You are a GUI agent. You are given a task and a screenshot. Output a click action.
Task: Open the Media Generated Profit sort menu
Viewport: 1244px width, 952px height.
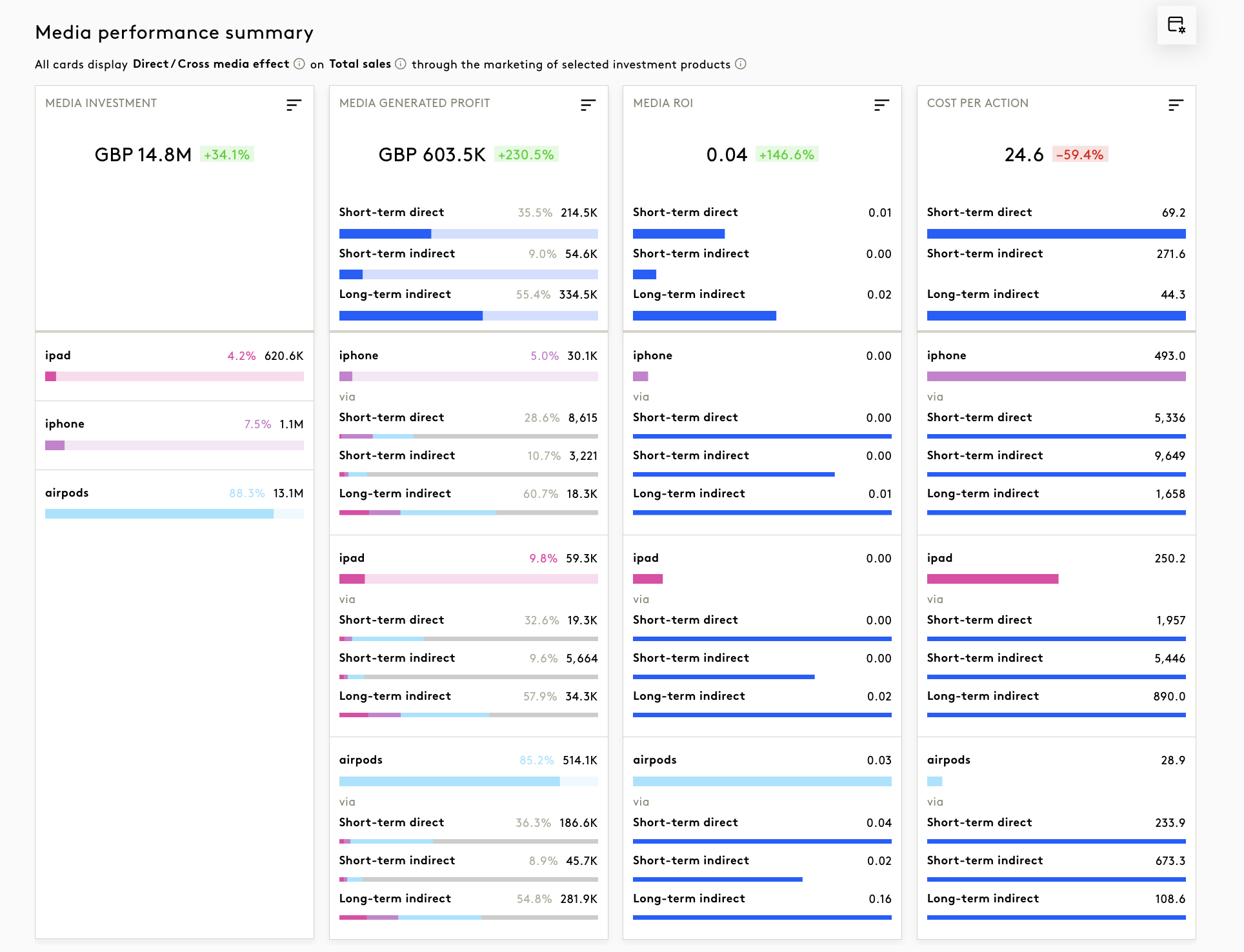click(x=587, y=104)
